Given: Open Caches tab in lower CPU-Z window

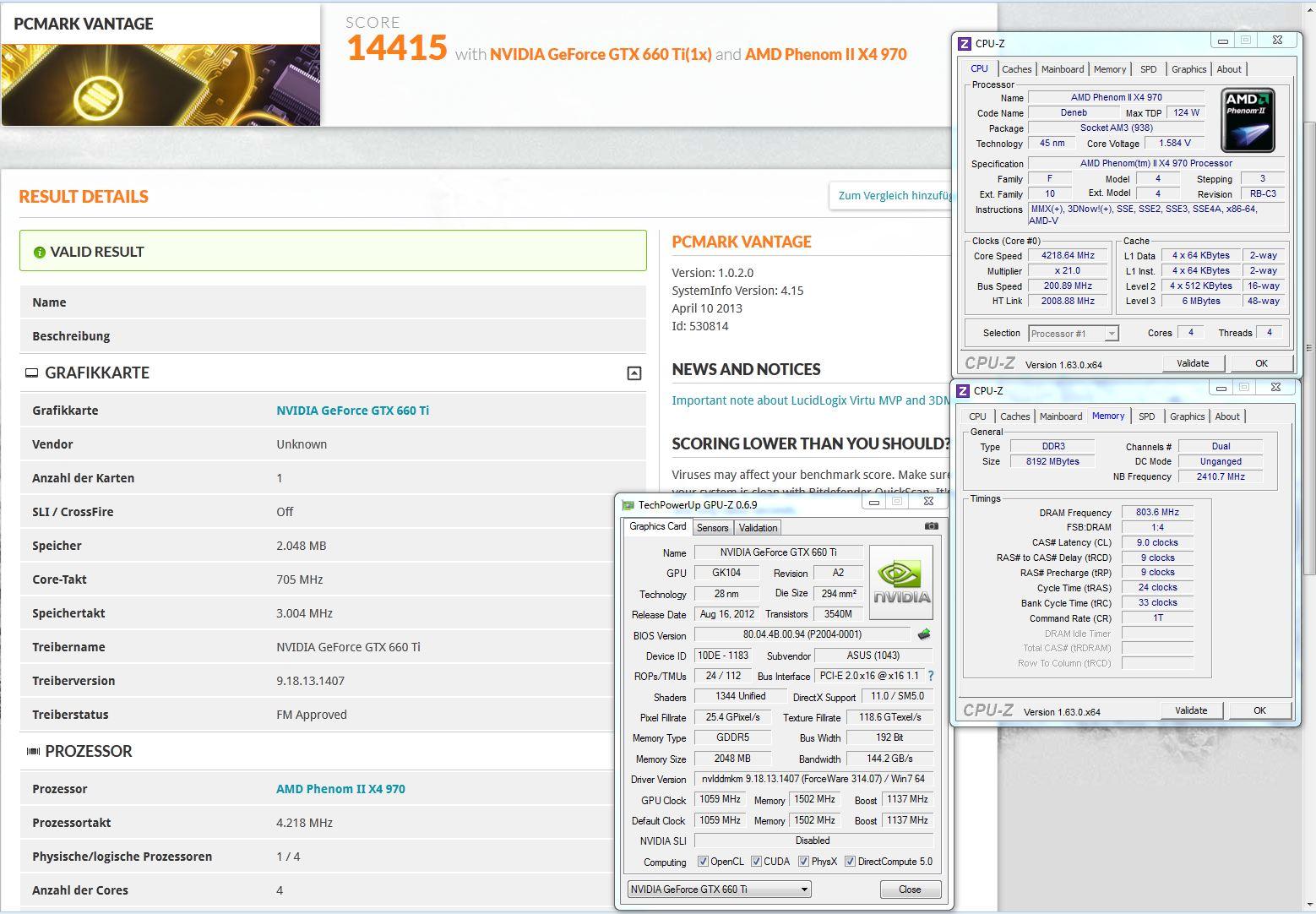Looking at the screenshot, I should coord(1015,416).
